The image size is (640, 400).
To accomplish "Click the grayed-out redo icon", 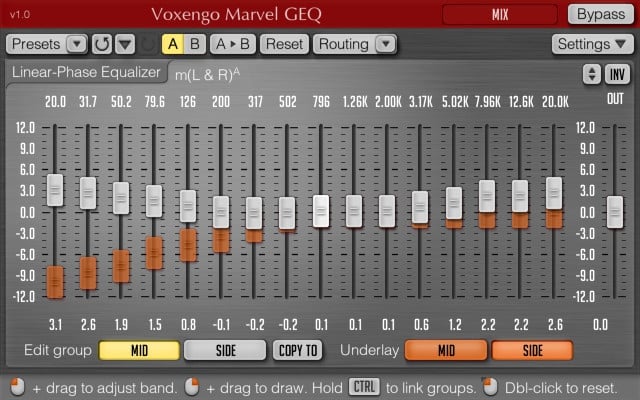I will click(x=149, y=44).
